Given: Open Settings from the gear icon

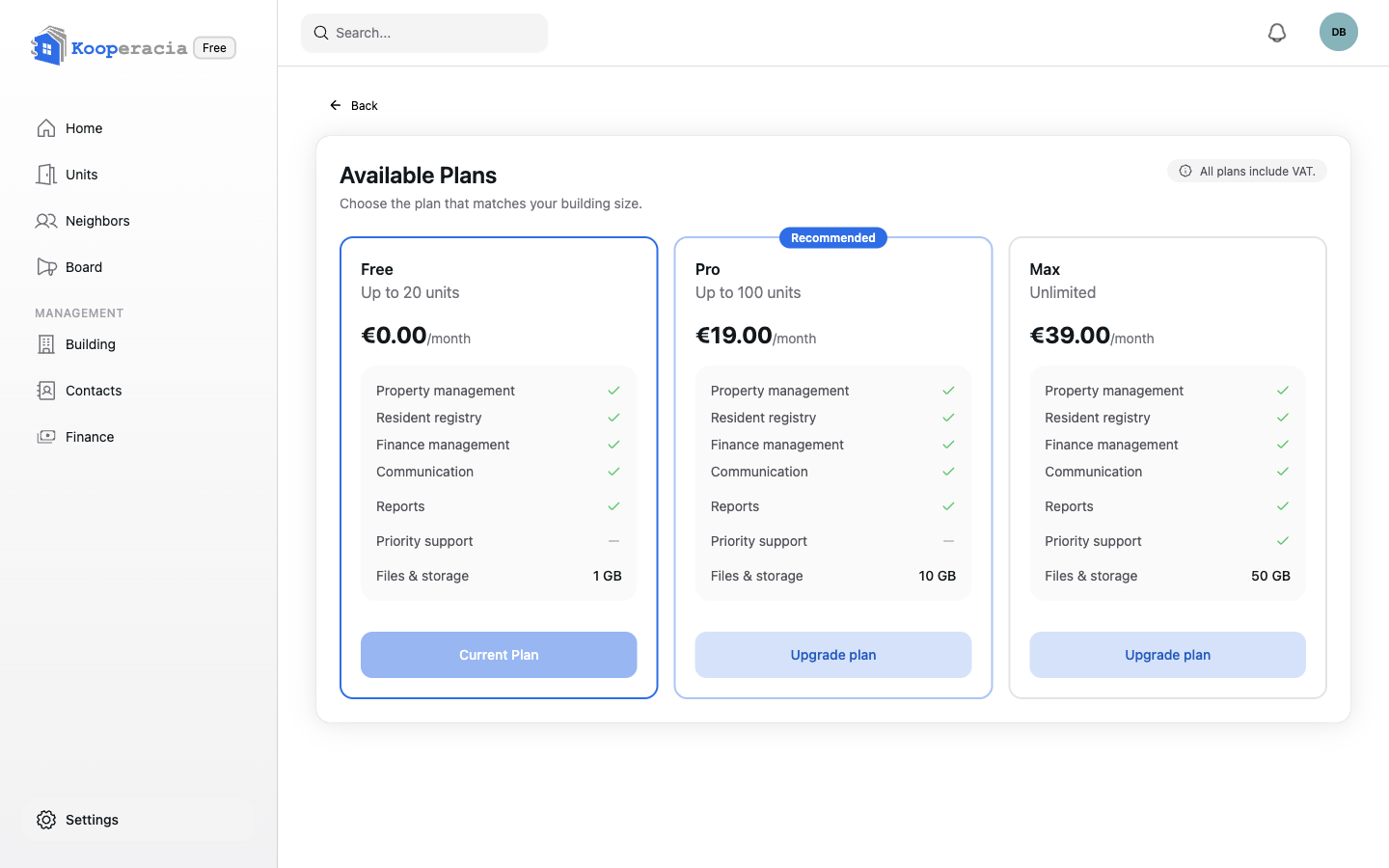Looking at the screenshot, I should click(46, 820).
